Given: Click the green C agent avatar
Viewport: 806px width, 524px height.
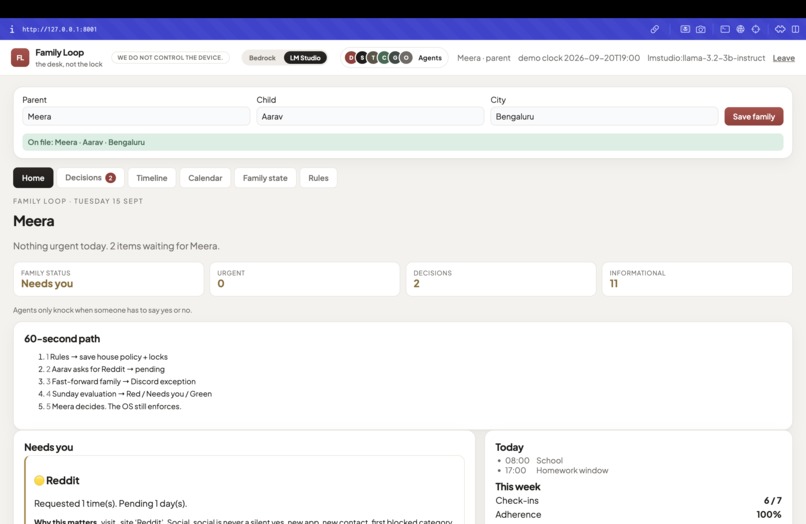Looking at the screenshot, I should tap(384, 58).
